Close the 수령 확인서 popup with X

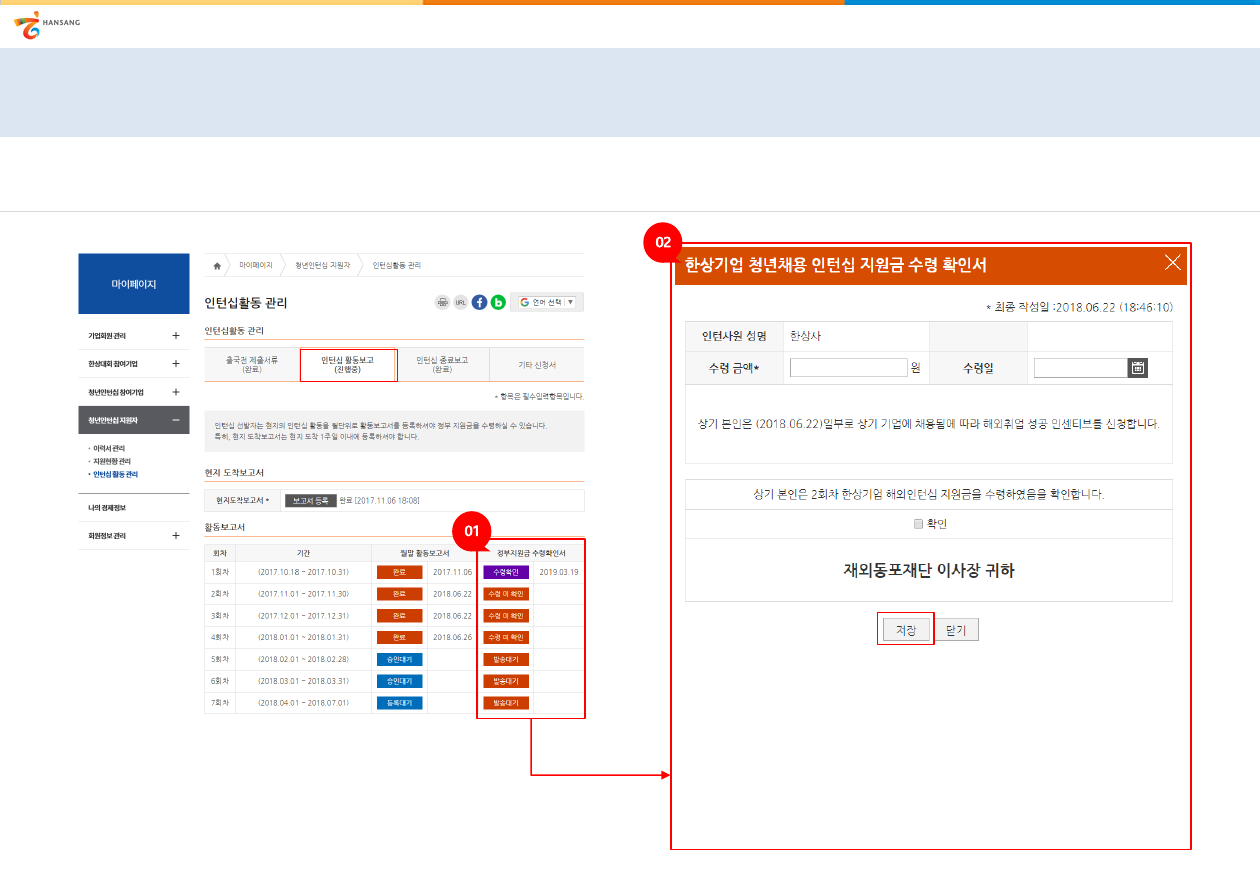coord(1173,263)
